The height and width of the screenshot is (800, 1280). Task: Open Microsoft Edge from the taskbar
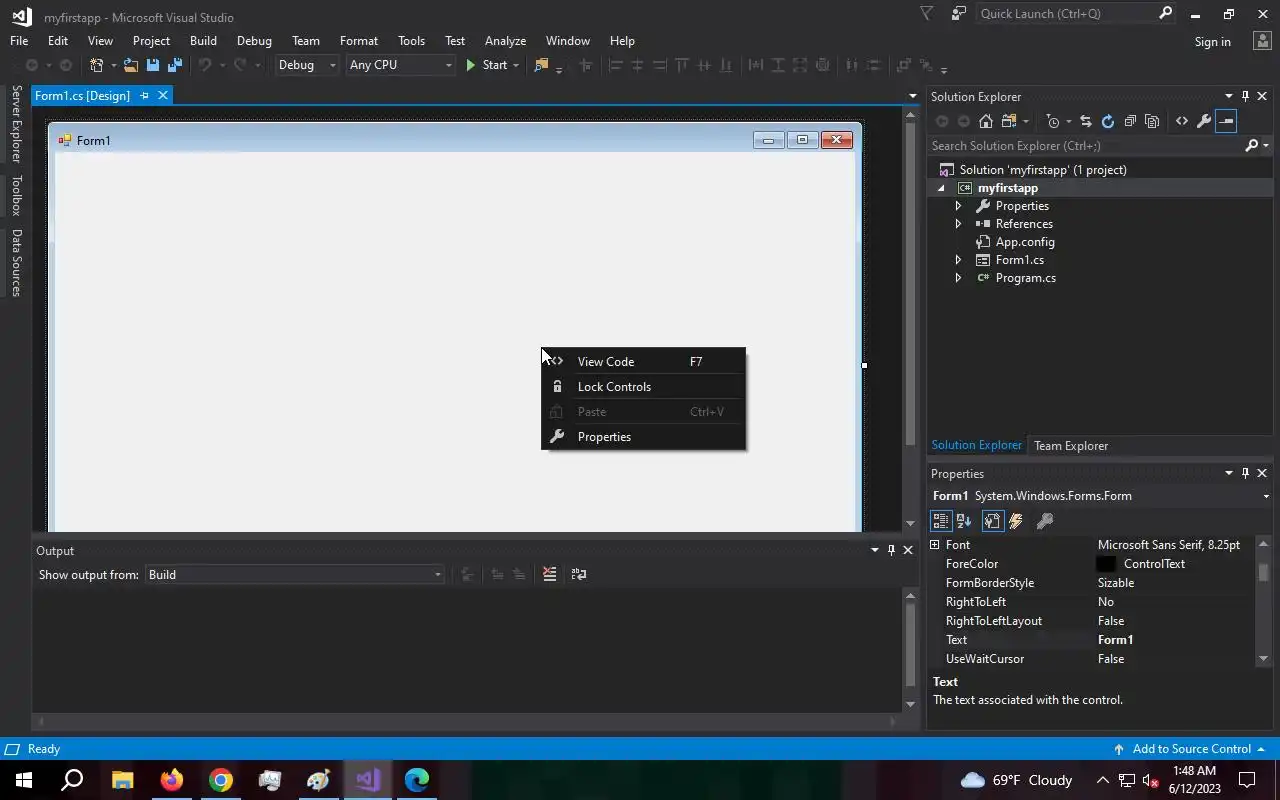(x=417, y=780)
